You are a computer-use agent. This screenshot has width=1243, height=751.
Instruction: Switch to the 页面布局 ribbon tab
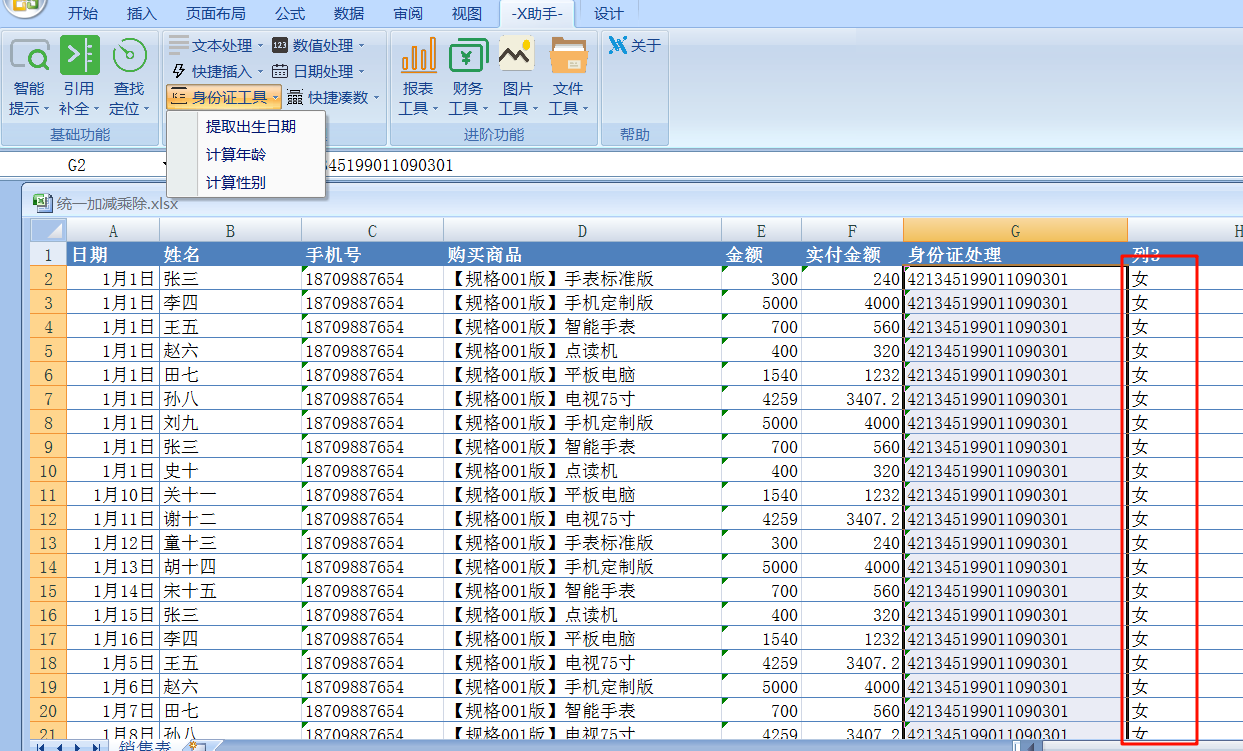tap(215, 13)
